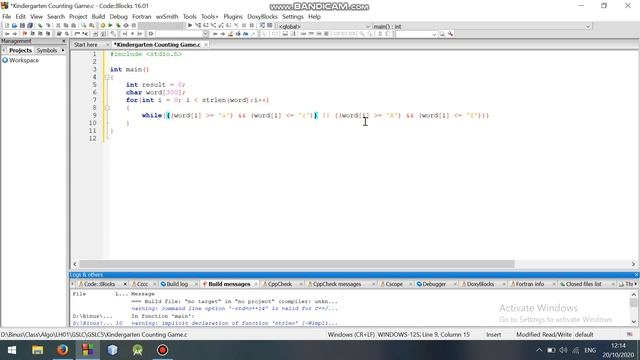Open the Settings menu
Viewport: 640px width, 360px height.
293,17
